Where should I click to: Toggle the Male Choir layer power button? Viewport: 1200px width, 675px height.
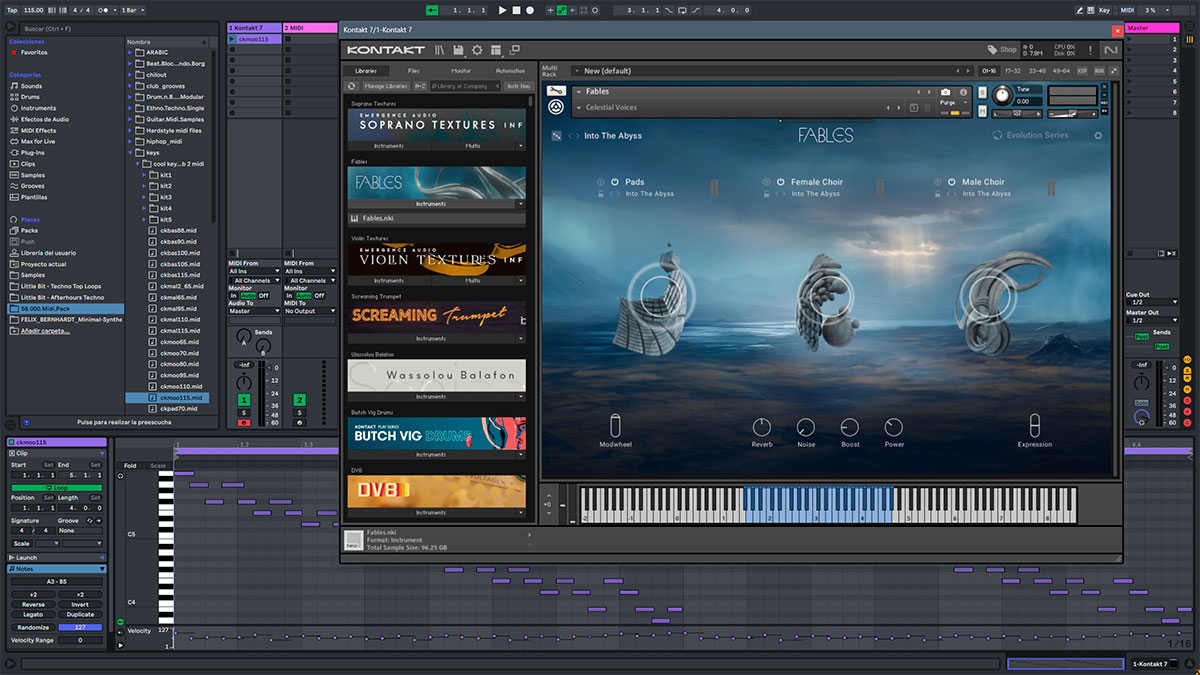951,182
